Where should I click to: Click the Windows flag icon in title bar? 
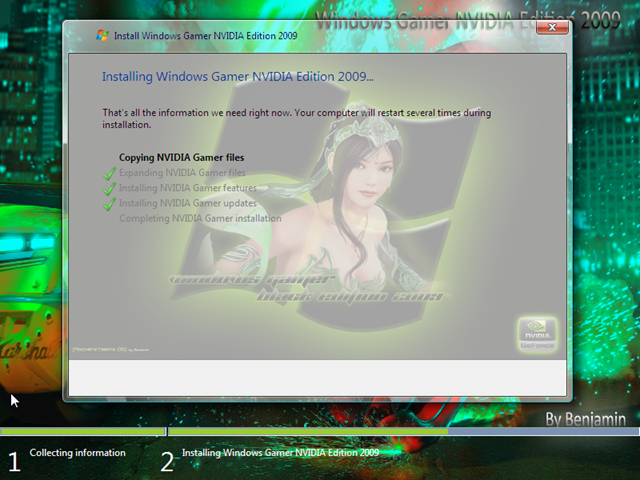point(102,36)
